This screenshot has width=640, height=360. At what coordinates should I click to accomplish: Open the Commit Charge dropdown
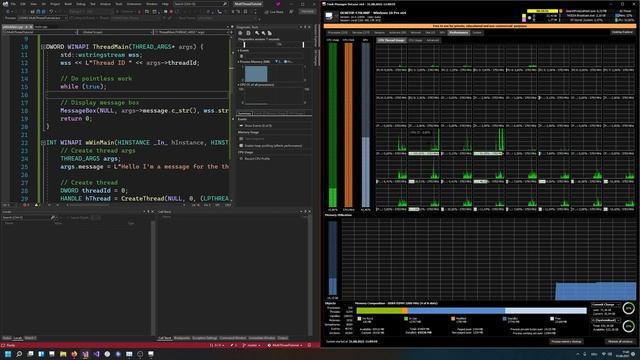click(x=606, y=305)
